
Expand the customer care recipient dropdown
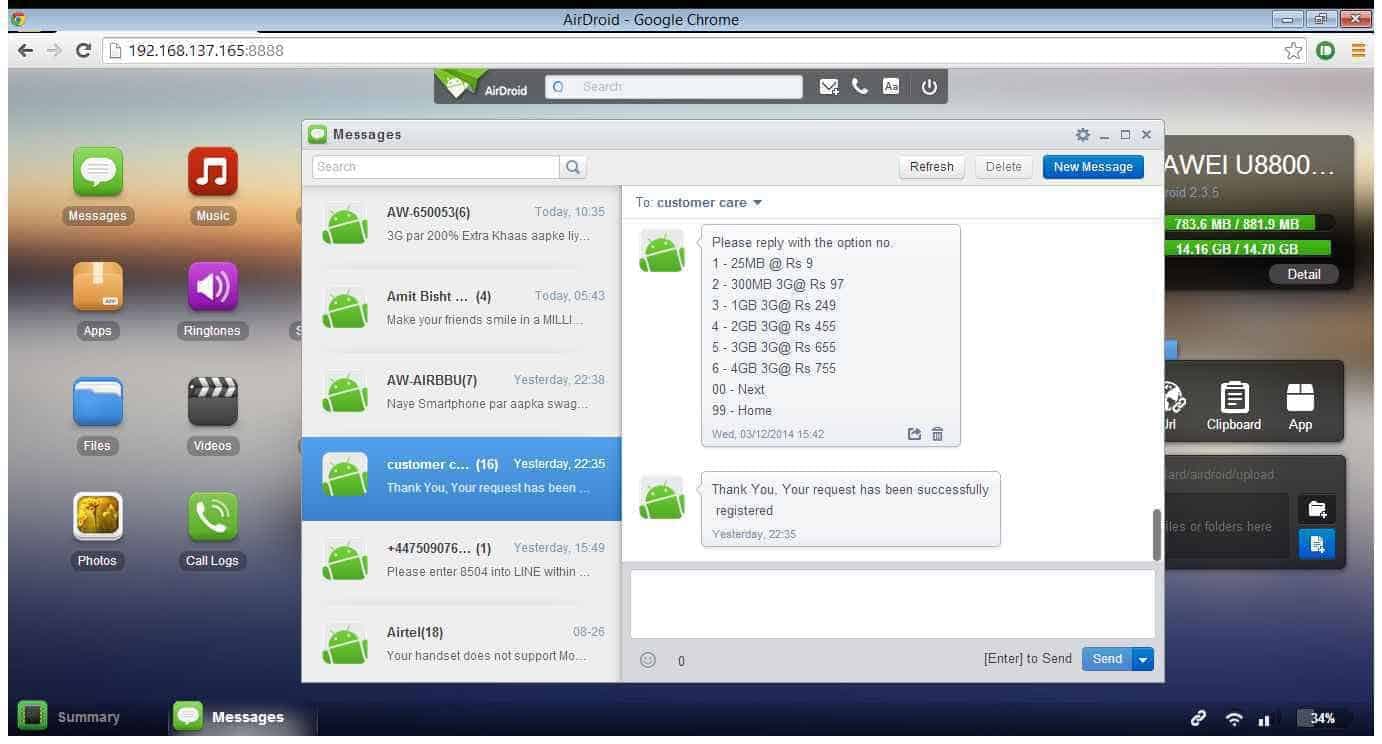click(x=757, y=203)
